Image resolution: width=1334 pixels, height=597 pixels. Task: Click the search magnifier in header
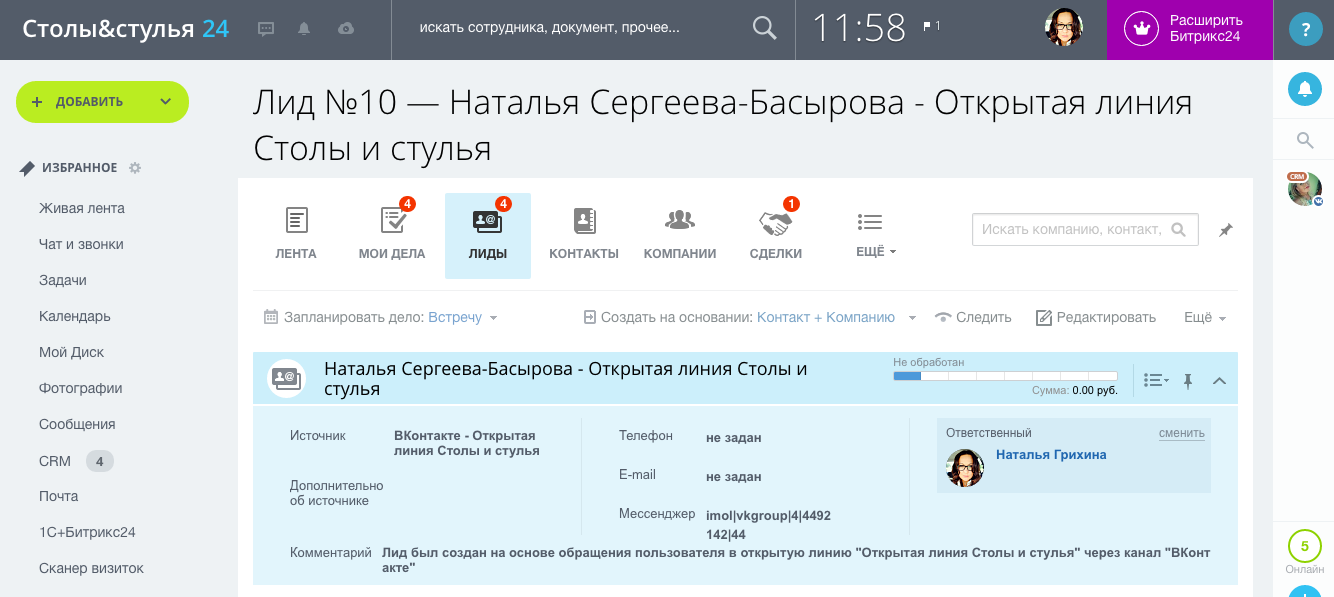[x=764, y=28]
